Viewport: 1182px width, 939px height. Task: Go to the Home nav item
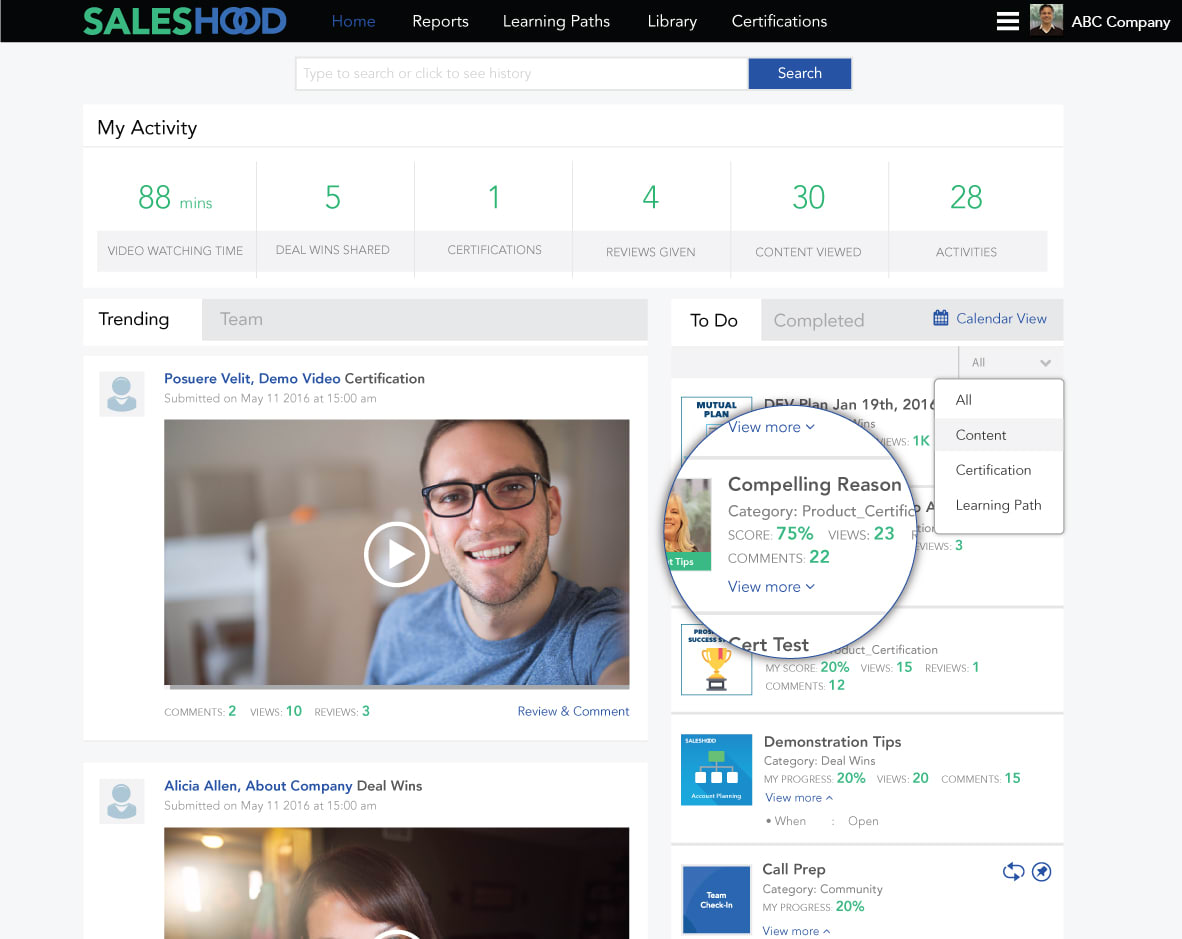coord(354,21)
